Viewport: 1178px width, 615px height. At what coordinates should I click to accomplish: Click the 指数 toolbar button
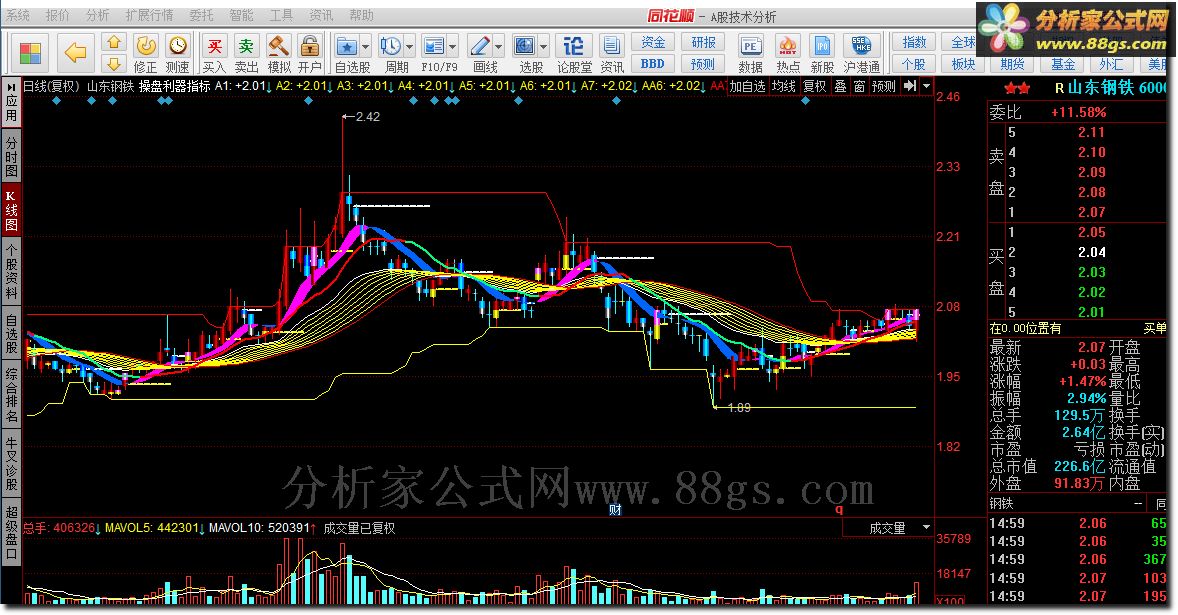tap(914, 42)
